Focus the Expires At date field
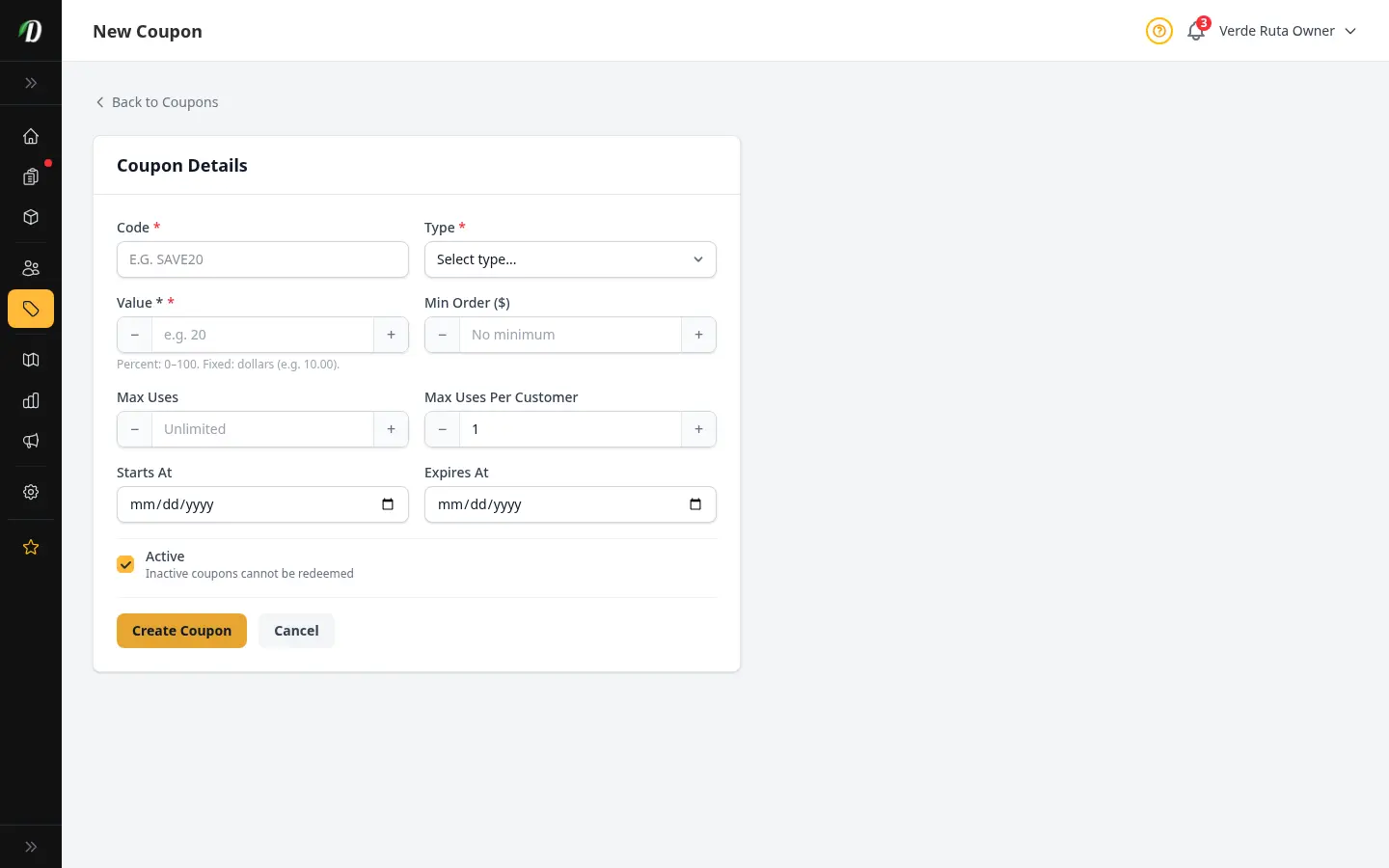The height and width of the screenshot is (868, 1389). [x=570, y=504]
